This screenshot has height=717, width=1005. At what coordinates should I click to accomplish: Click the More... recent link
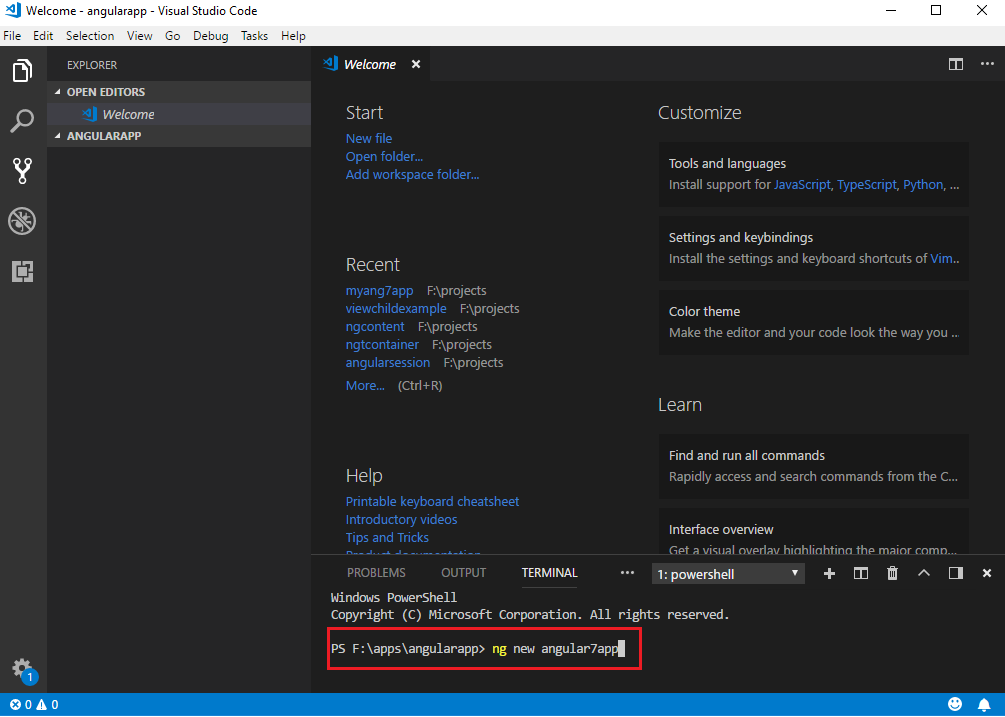click(x=365, y=386)
